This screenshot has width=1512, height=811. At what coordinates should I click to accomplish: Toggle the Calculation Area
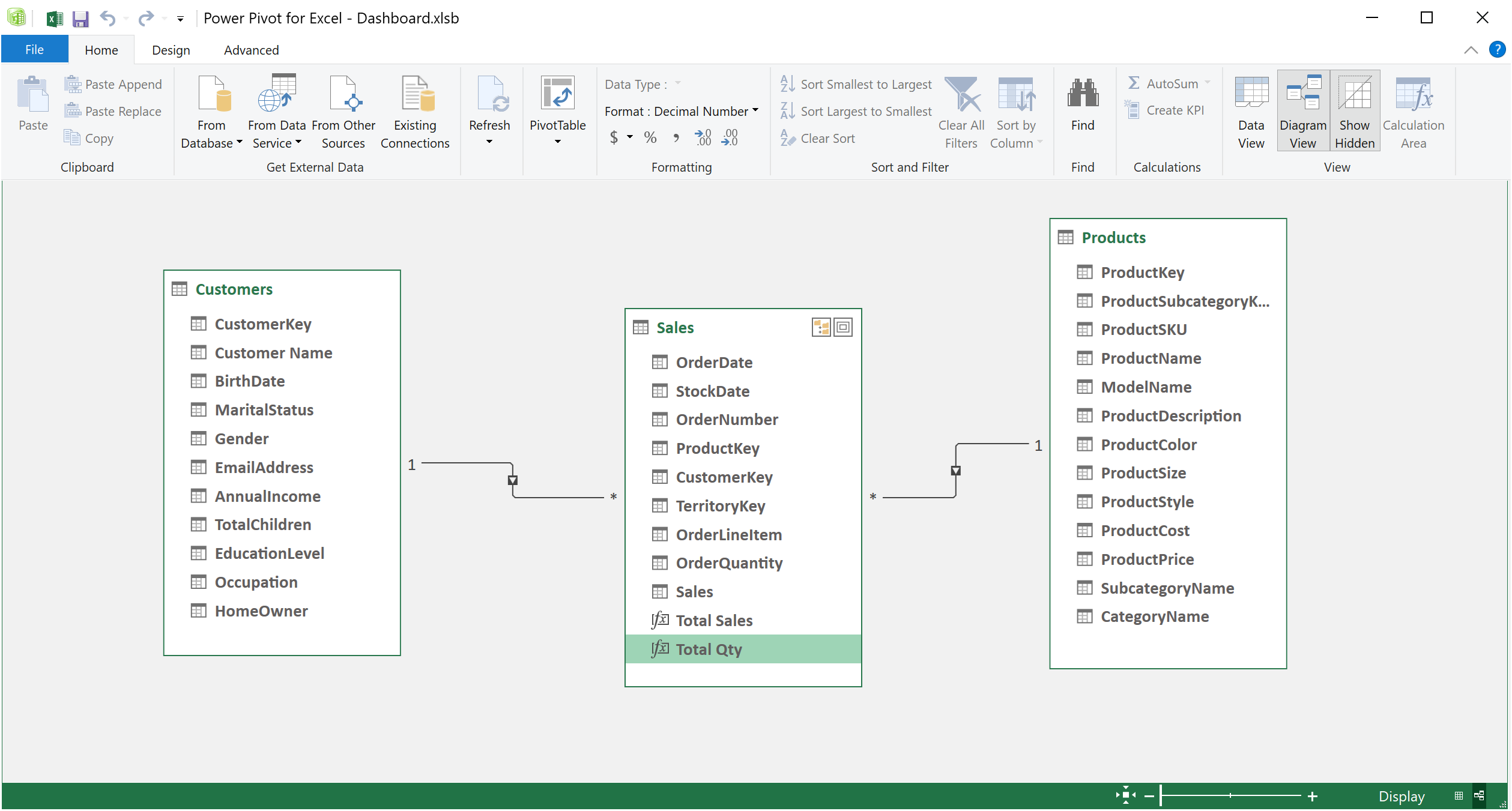(x=1414, y=110)
